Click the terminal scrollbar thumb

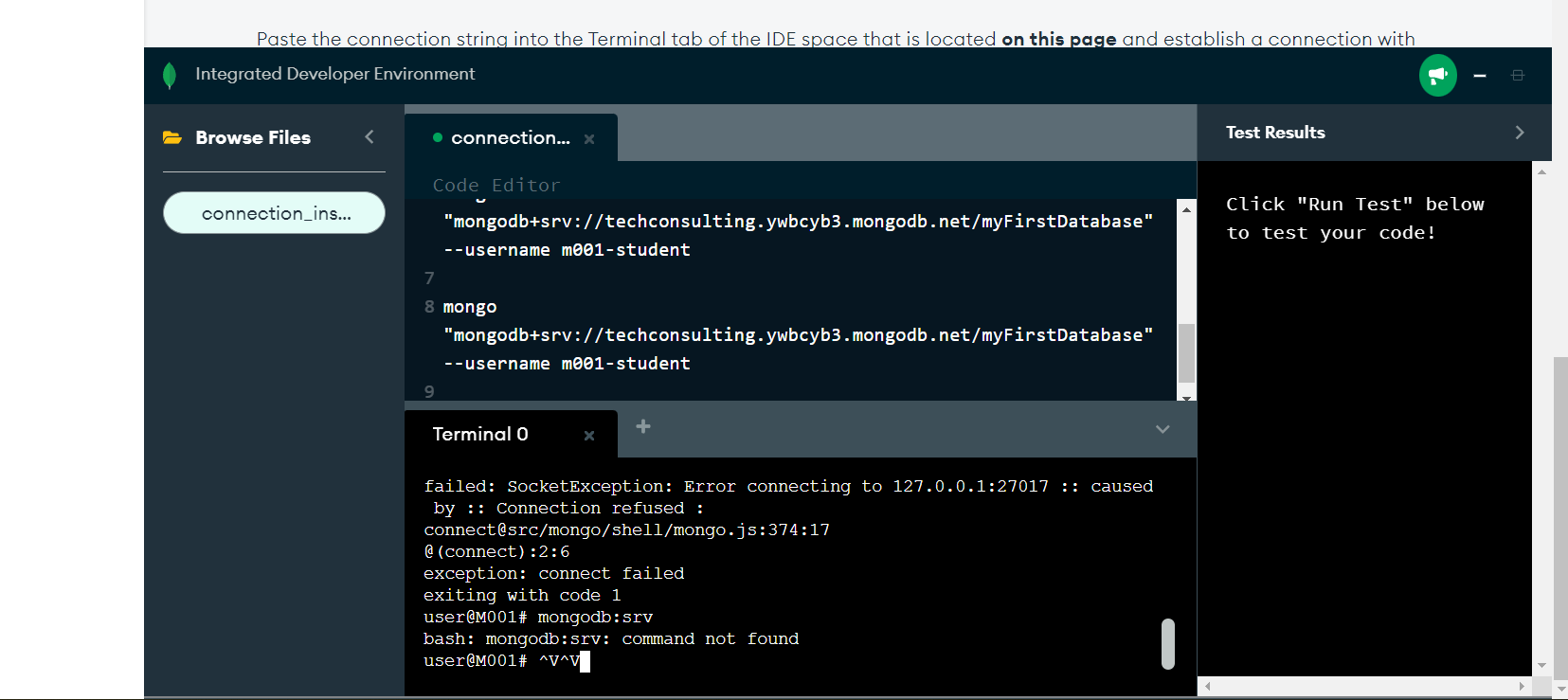click(x=1169, y=644)
